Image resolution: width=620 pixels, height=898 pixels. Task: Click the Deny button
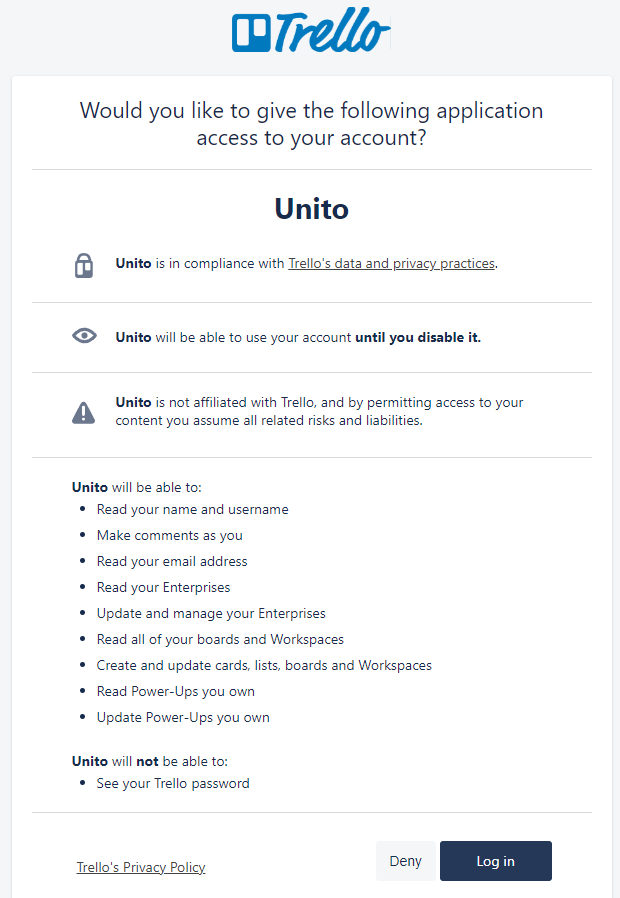[x=406, y=861]
